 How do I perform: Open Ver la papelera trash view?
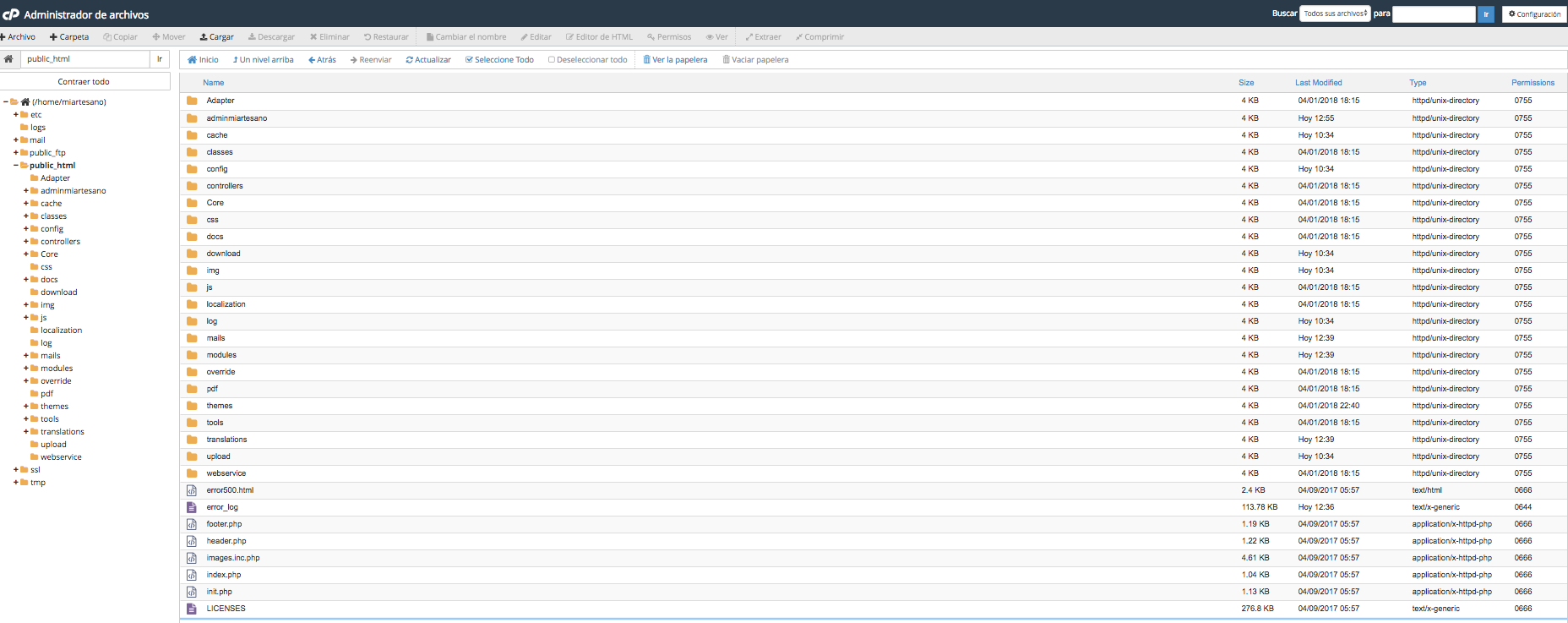pyautogui.click(x=675, y=60)
